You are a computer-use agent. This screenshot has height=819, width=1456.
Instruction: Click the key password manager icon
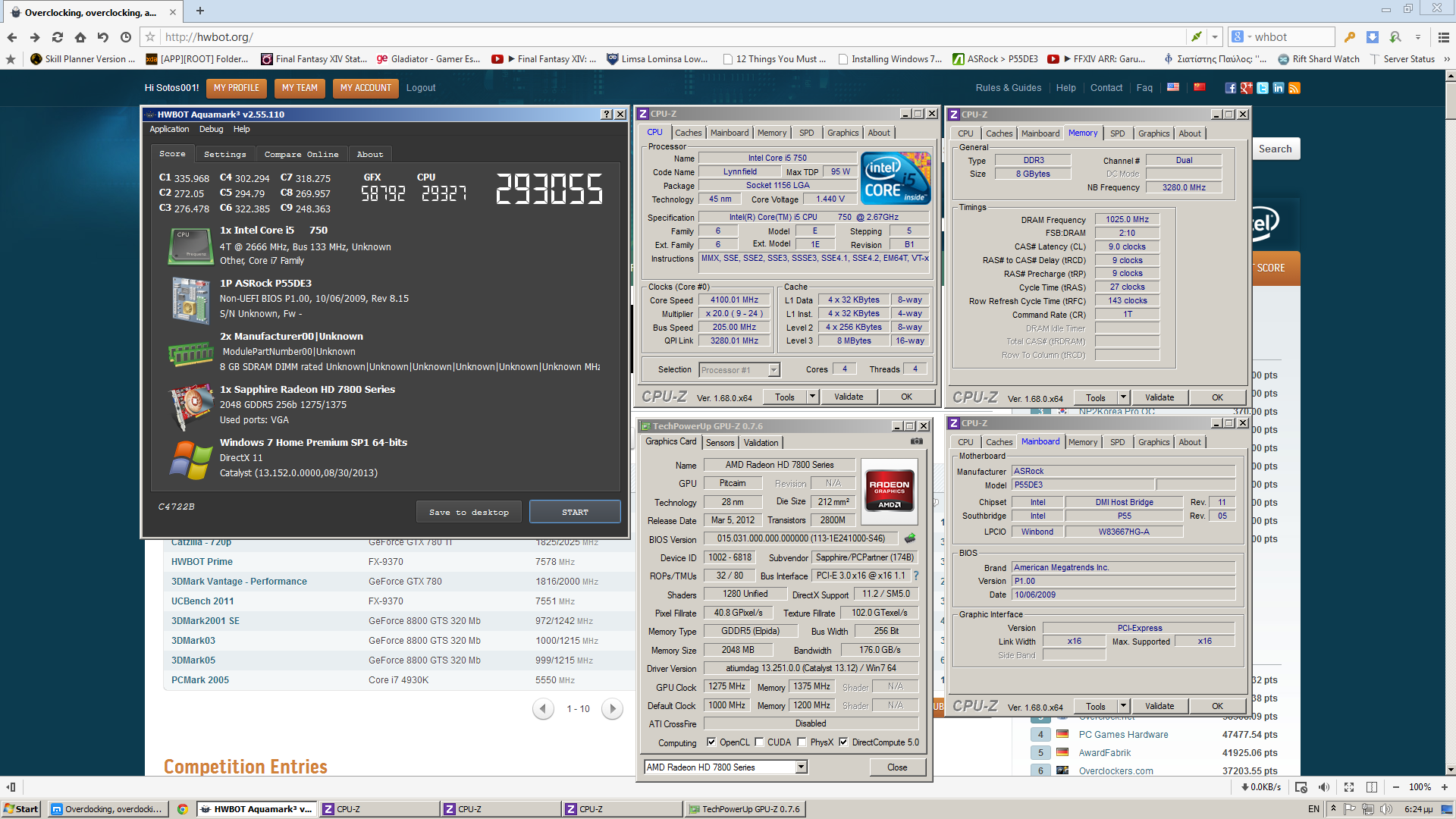click(1349, 37)
